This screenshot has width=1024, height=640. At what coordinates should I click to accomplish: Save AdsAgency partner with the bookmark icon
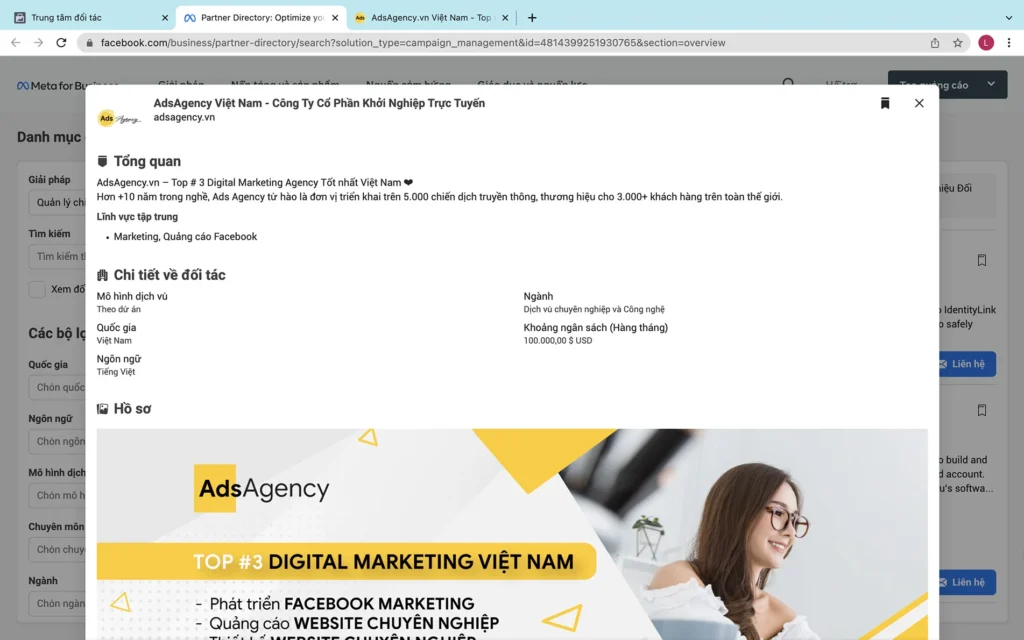pos(885,103)
